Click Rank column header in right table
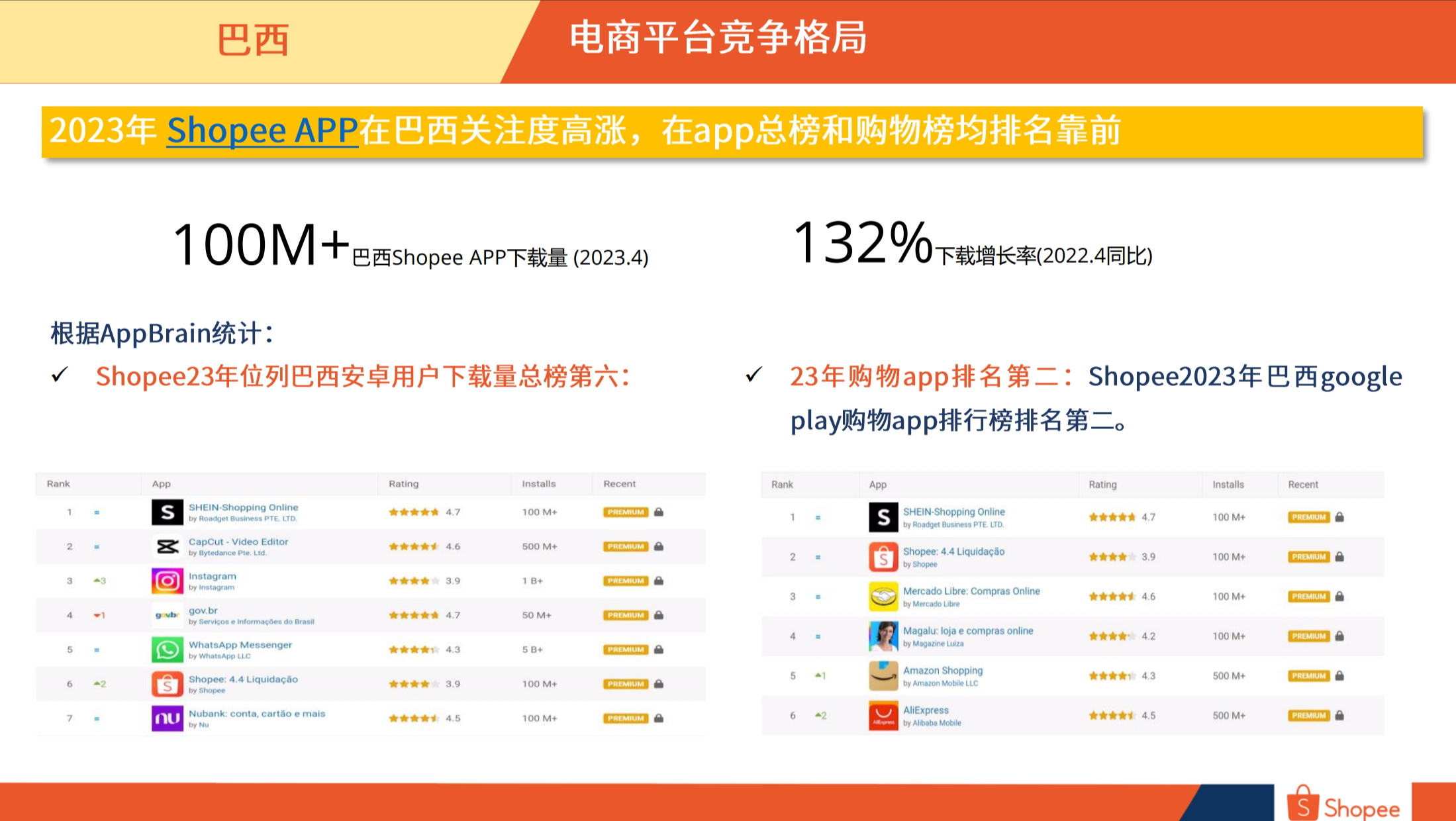Screen dimensions: 1456x821 pyautogui.click(x=782, y=485)
